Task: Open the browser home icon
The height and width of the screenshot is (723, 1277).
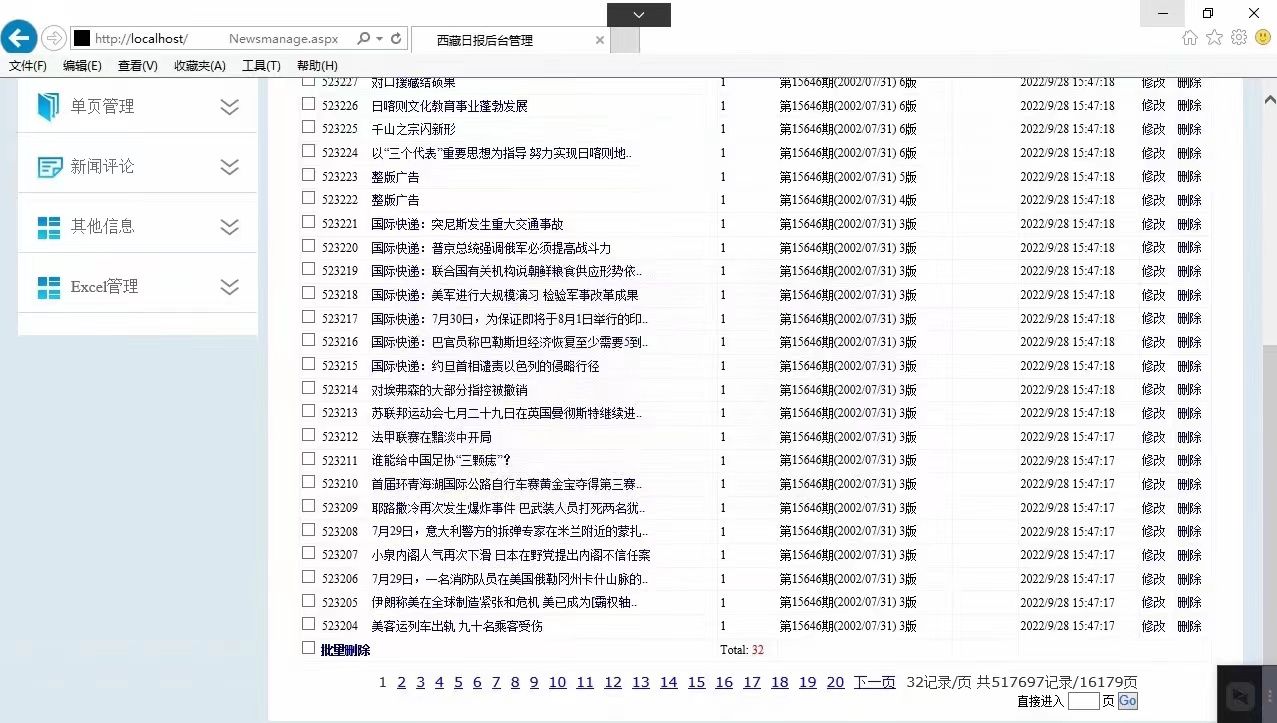Action: click(x=1189, y=38)
